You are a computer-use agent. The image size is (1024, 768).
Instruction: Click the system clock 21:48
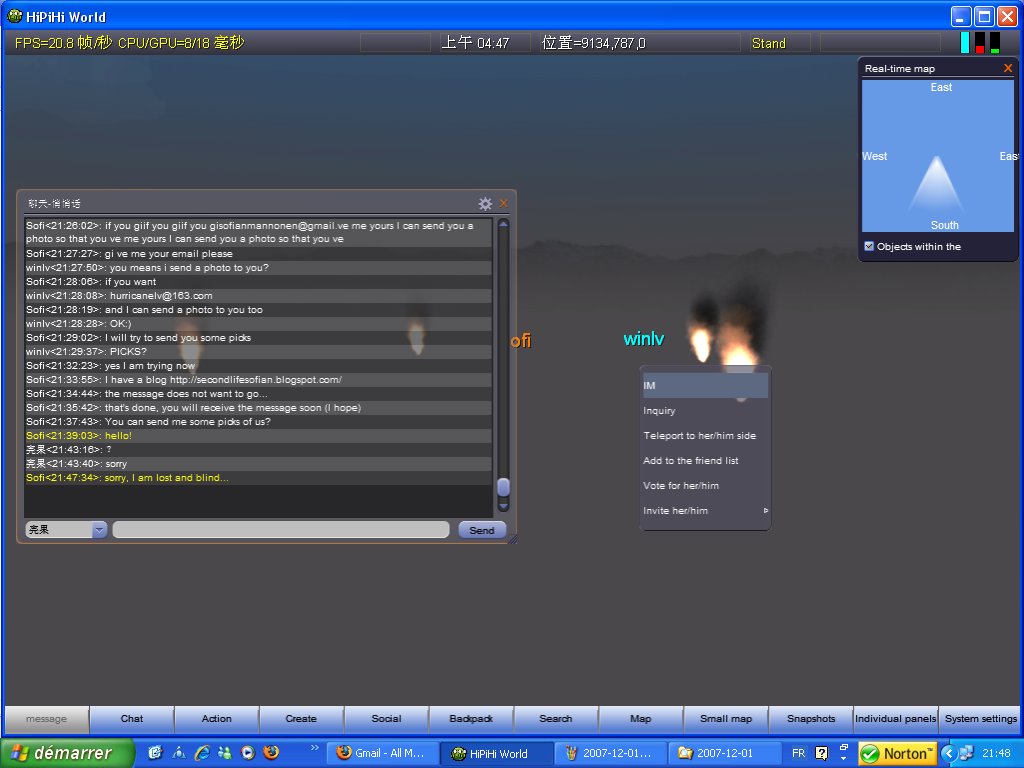(x=996, y=753)
